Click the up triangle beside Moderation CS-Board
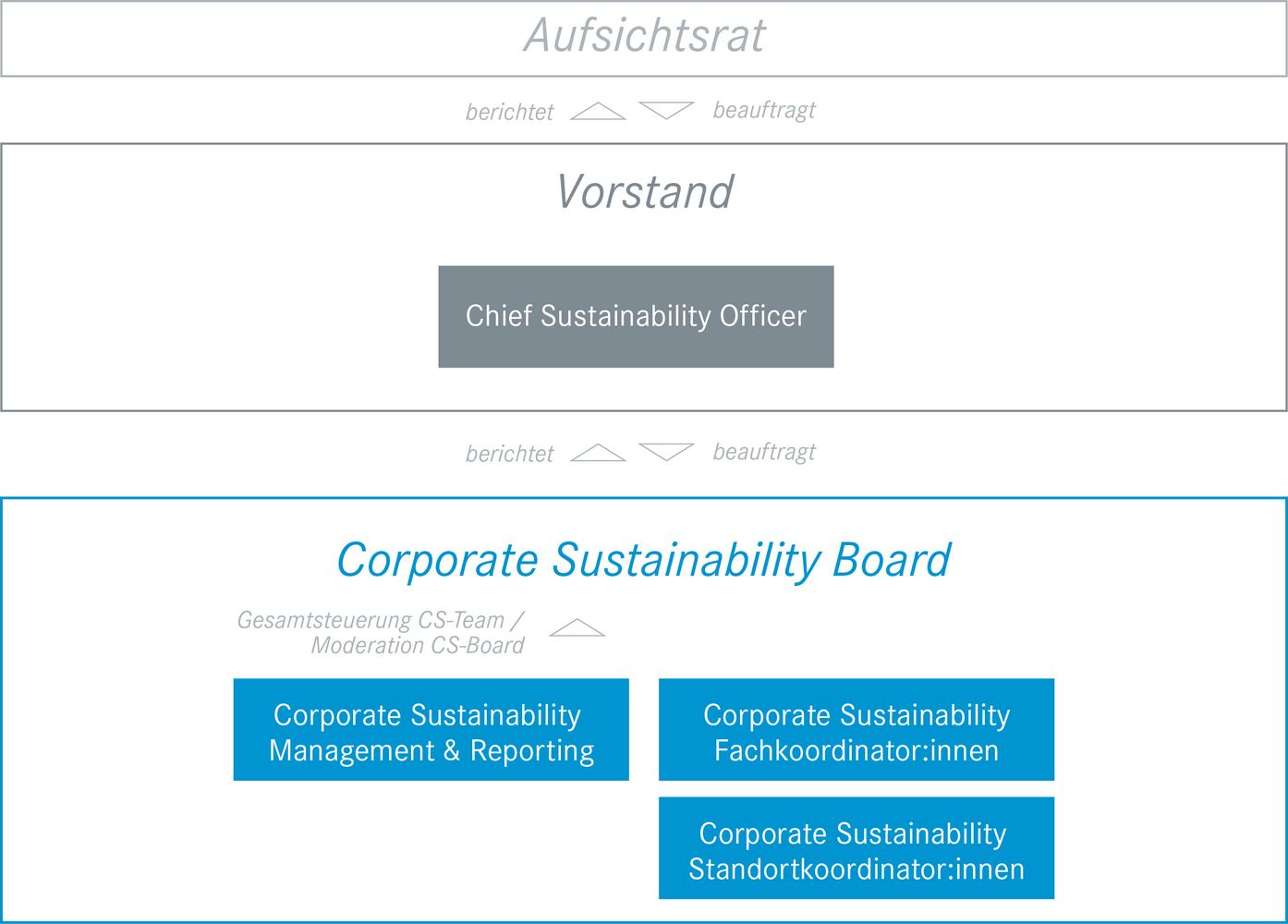Viewport: 1288px width, 924px height. pyautogui.click(x=577, y=627)
